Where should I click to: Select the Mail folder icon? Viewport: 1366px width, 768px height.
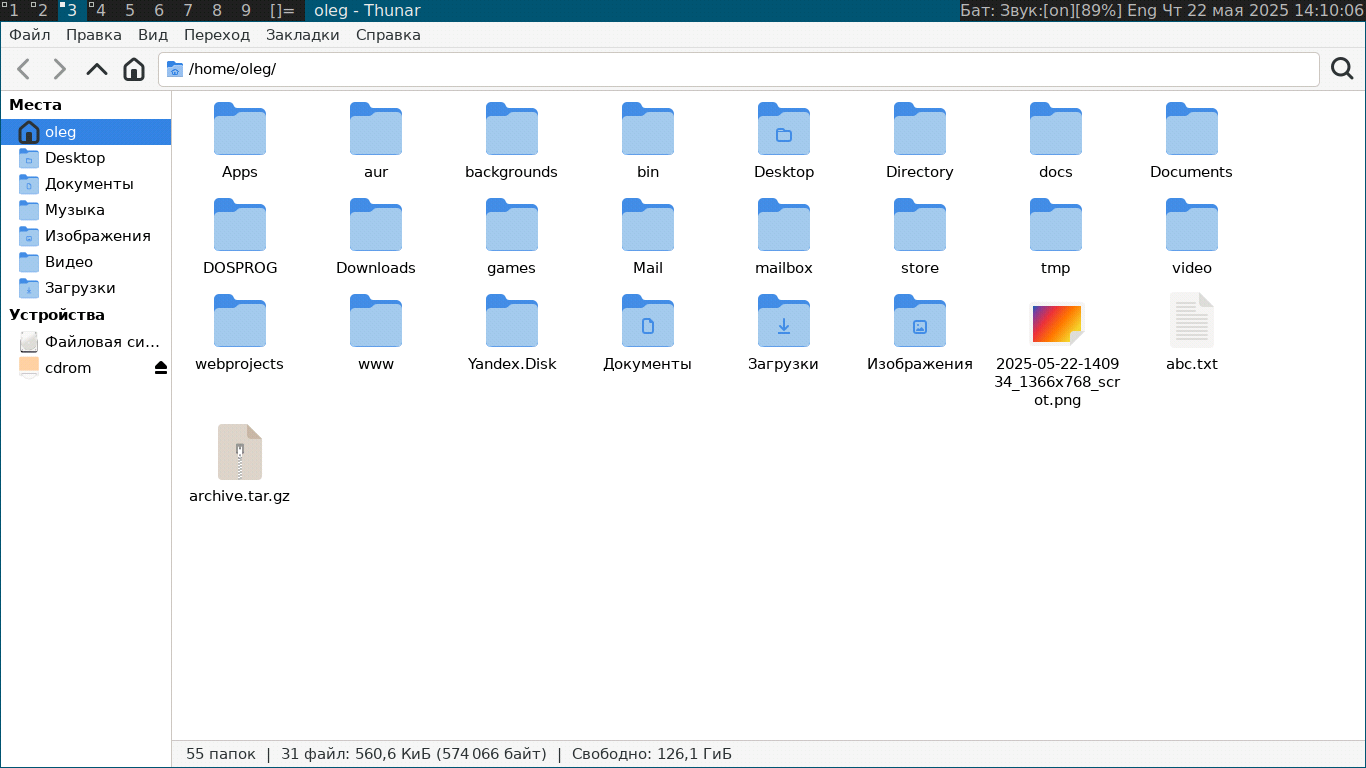click(x=648, y=225)
